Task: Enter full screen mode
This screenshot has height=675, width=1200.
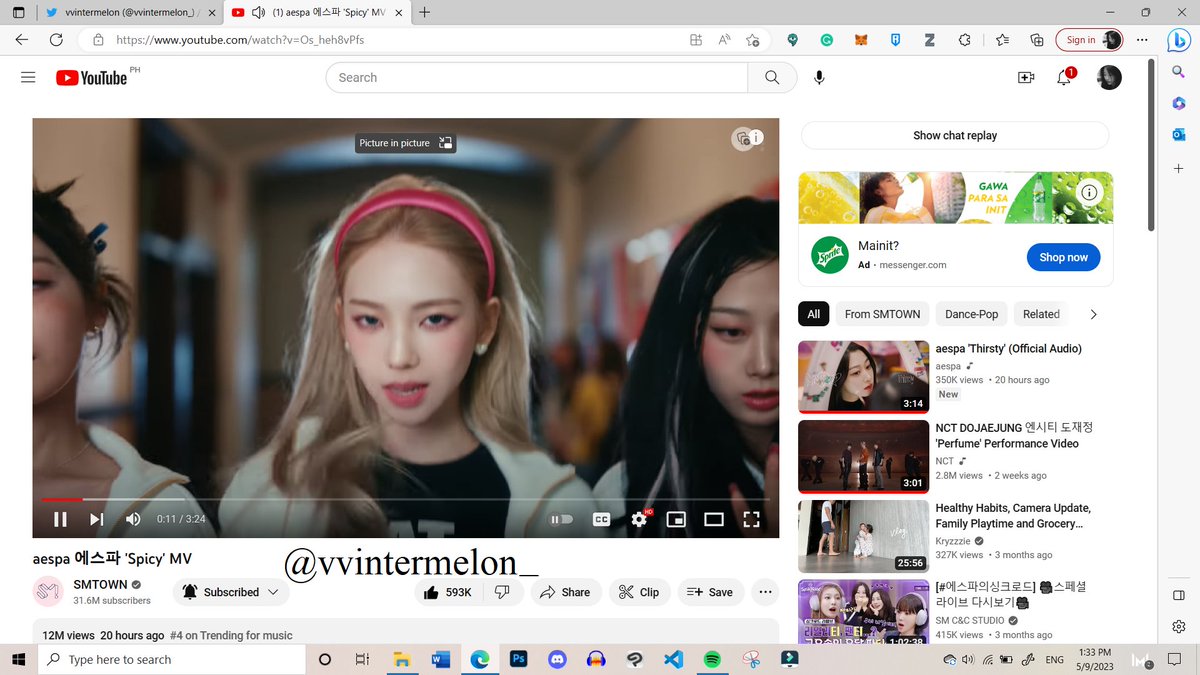Action: tap(751, 519)
